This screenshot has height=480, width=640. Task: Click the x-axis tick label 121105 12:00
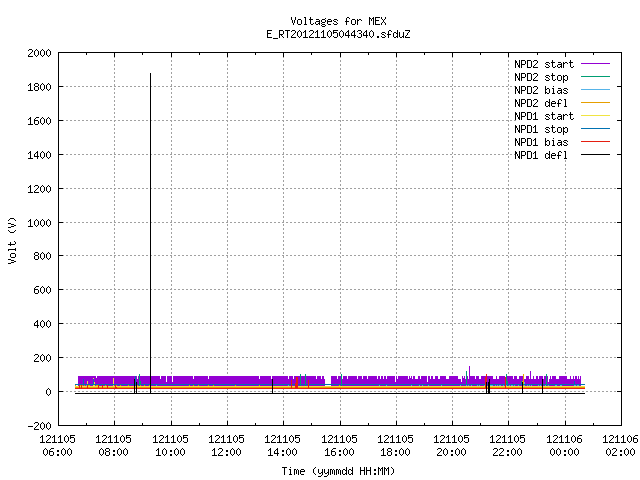[x=227, y=446]
